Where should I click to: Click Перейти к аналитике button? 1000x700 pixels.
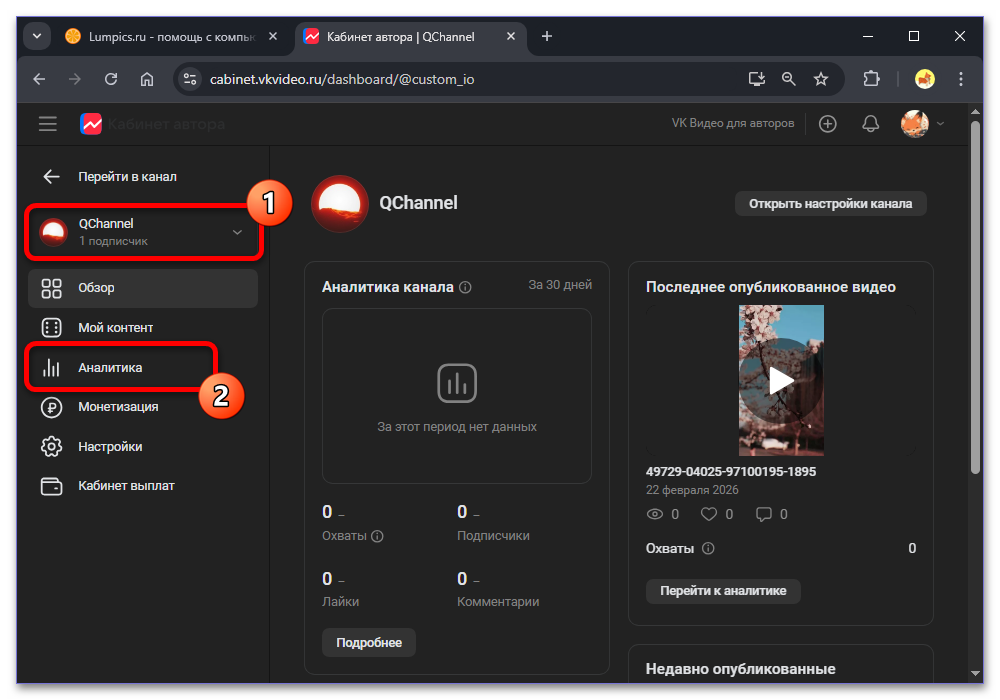coord(723,591)
